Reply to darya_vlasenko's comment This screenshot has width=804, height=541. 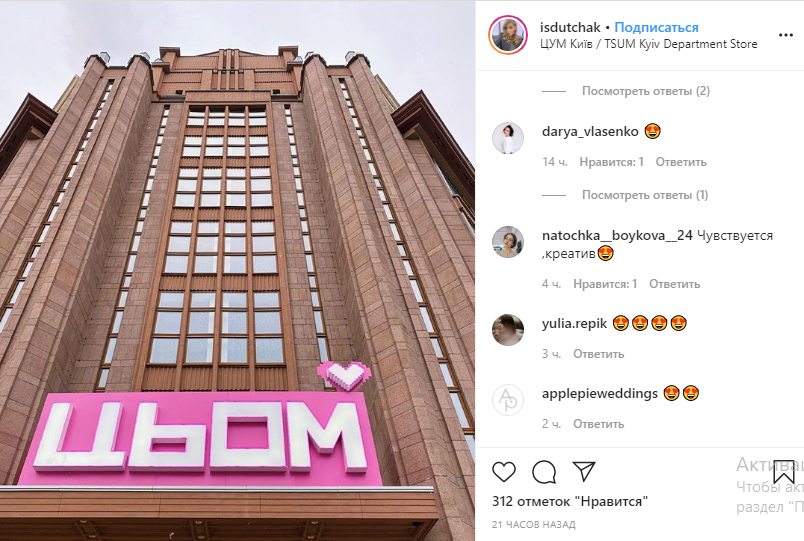pyautogui.click(x=681, y=162)
